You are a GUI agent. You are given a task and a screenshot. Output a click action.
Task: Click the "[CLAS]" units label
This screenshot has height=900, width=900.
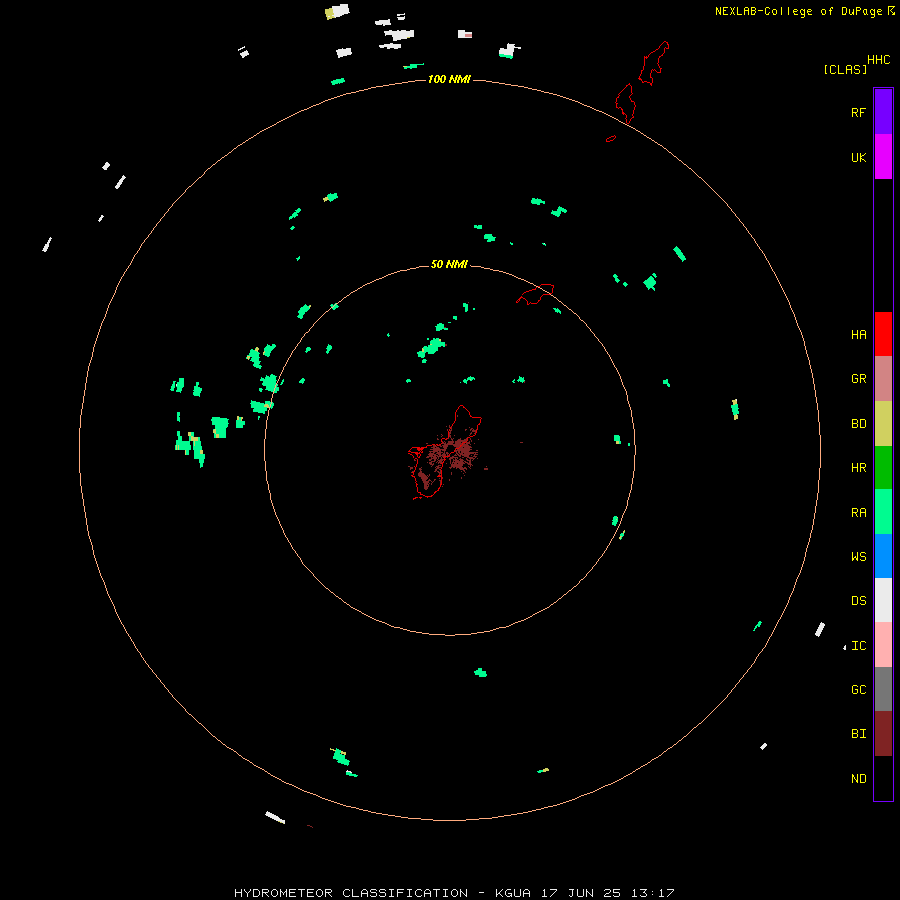pos(845,69)
